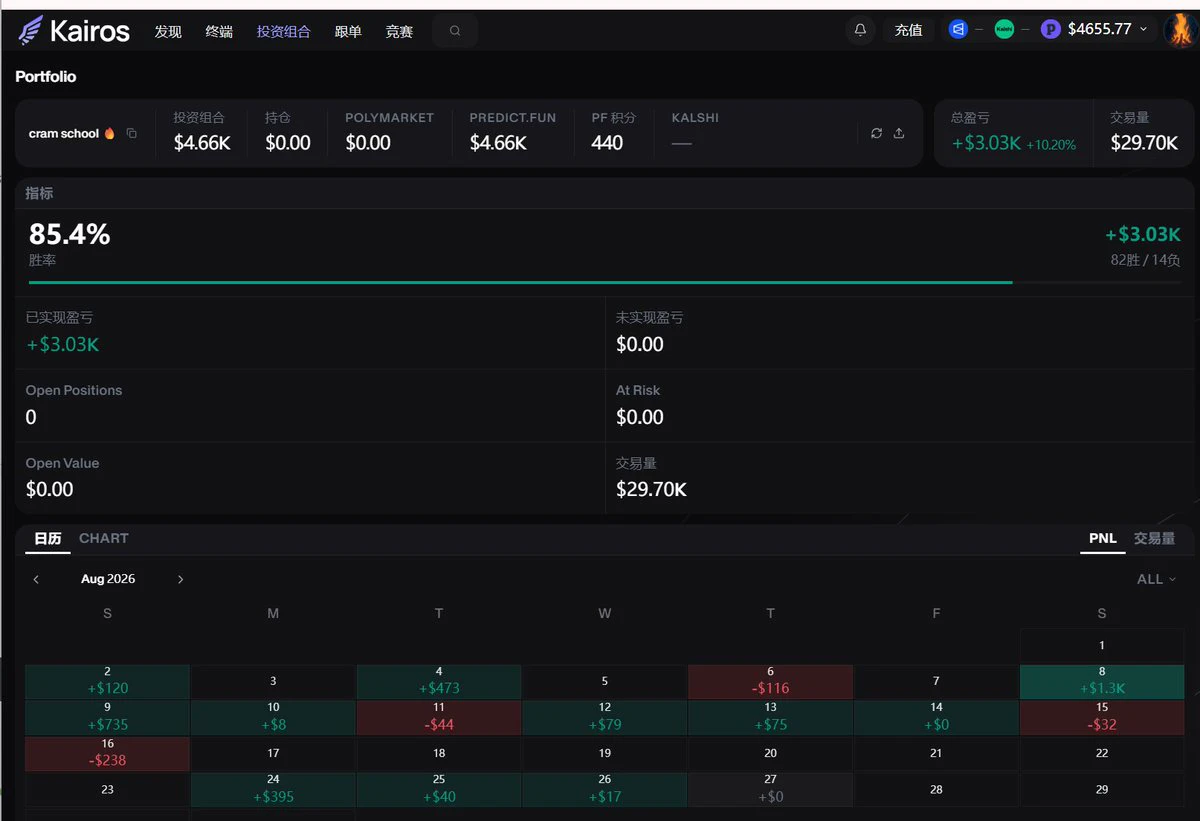
Task: Open the ALL filter dropdown
Action: point(1156,579)
